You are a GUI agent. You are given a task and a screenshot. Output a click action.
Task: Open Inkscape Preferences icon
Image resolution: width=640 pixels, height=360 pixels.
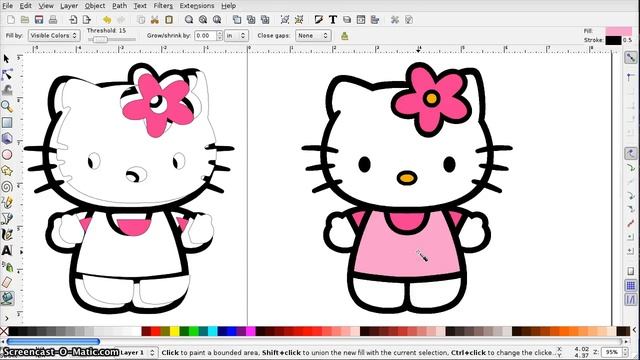pos(395,20)
